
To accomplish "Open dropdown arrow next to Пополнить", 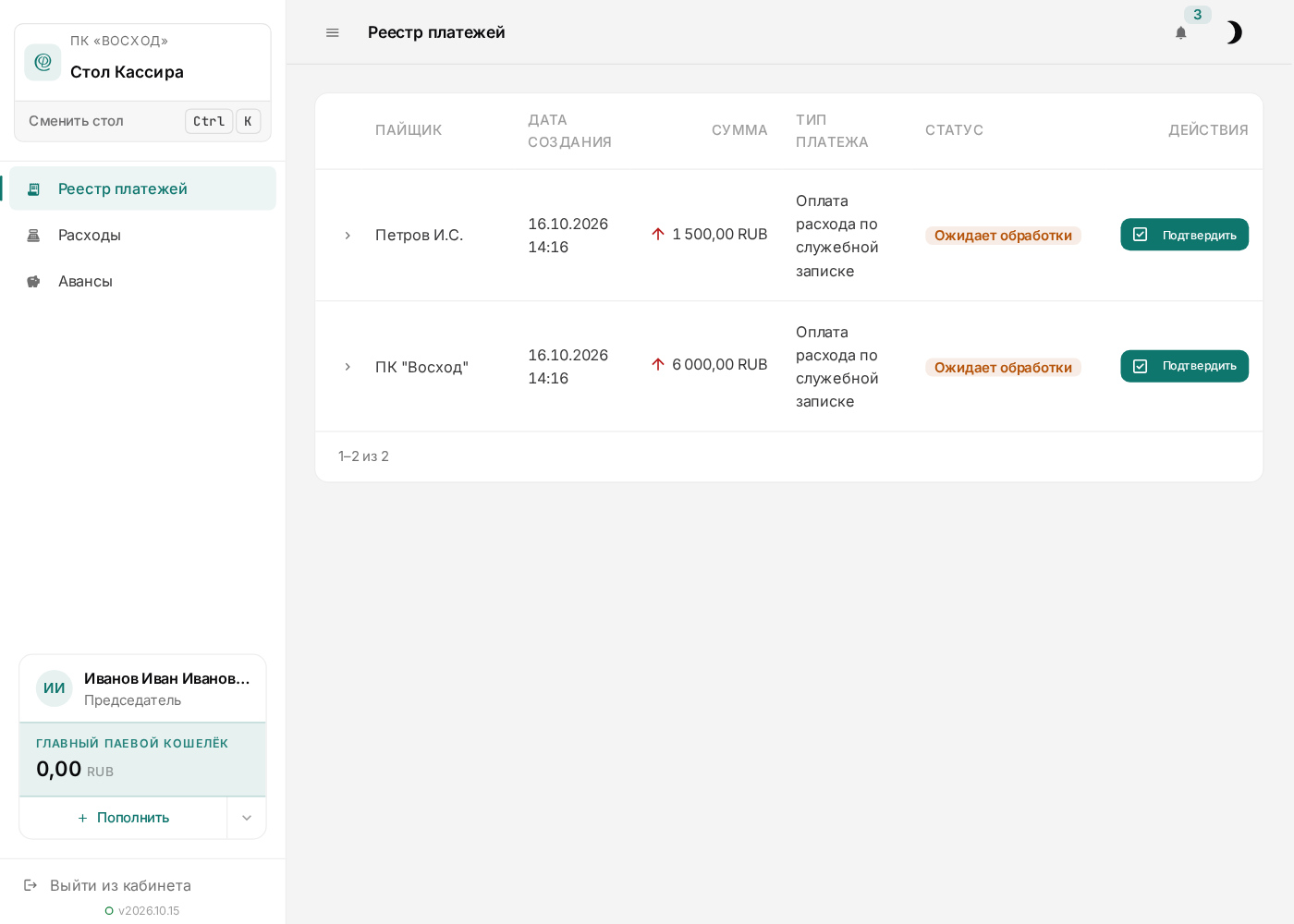I will (247, 818).
